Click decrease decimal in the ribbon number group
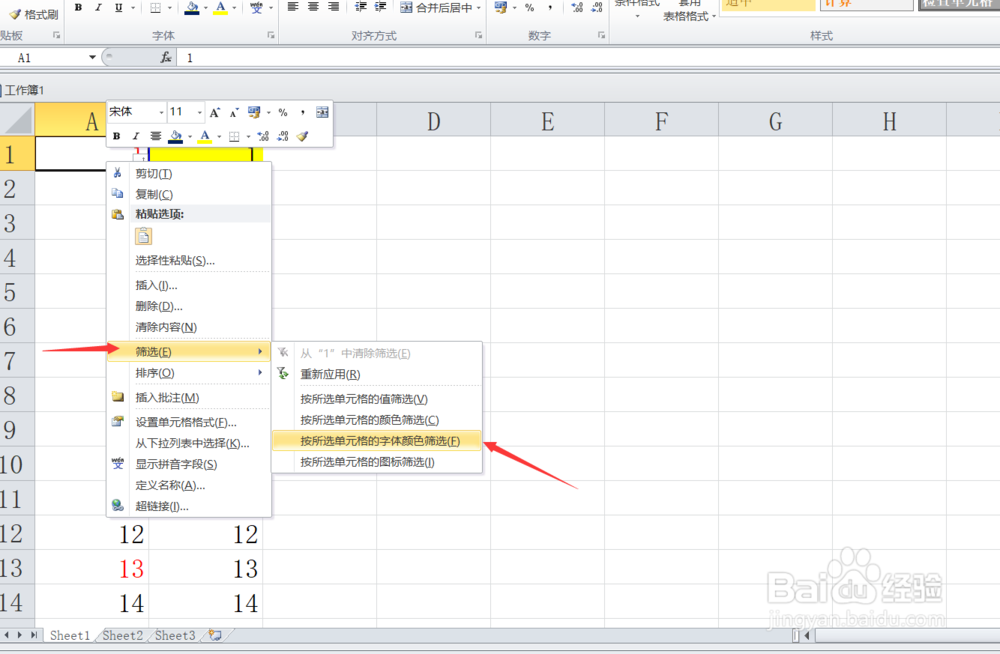Image resolution: width=1000 pixels, height=654 pixels. 597,8
